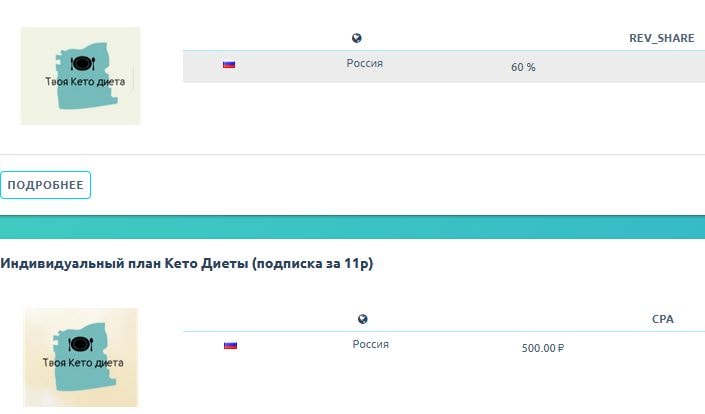The image size is (705, 414).
Task: Click the globe icon in REV_SHARE table header
Action: (357, 38)
